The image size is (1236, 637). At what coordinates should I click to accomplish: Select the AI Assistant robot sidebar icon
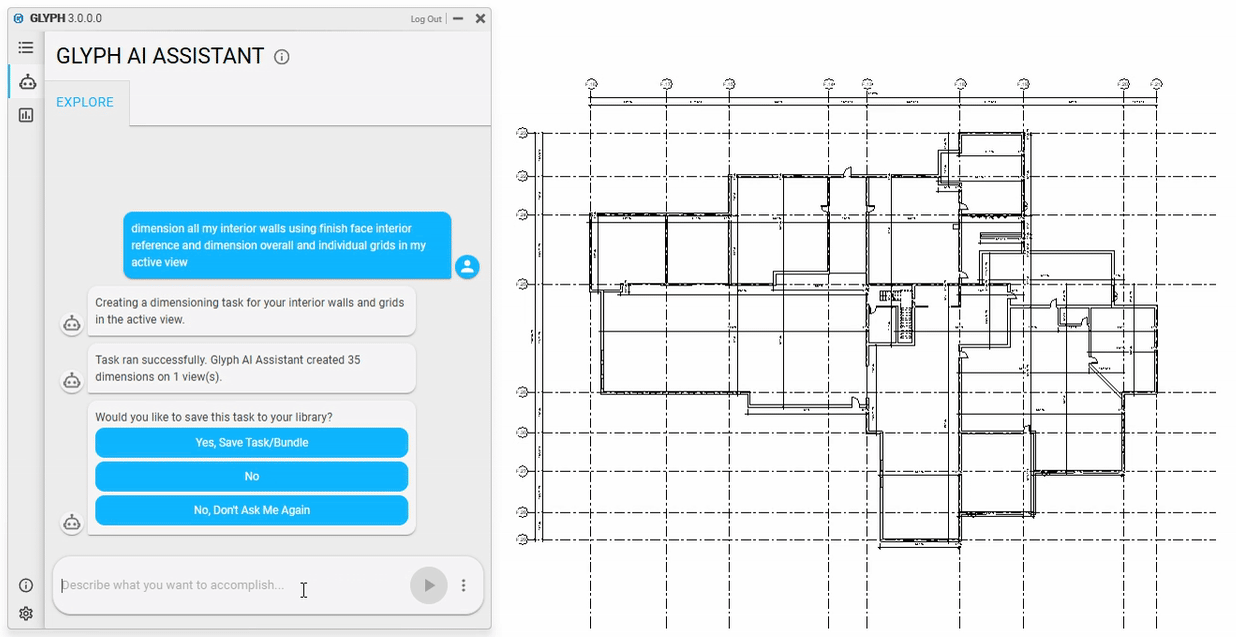(x=27, y=82)
